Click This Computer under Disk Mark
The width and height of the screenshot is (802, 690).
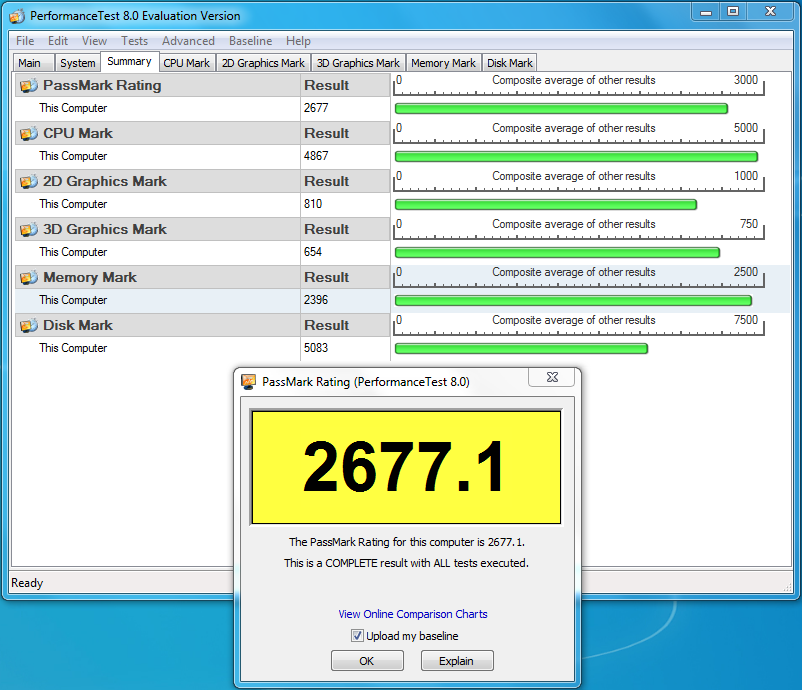[x=73, y=348]
